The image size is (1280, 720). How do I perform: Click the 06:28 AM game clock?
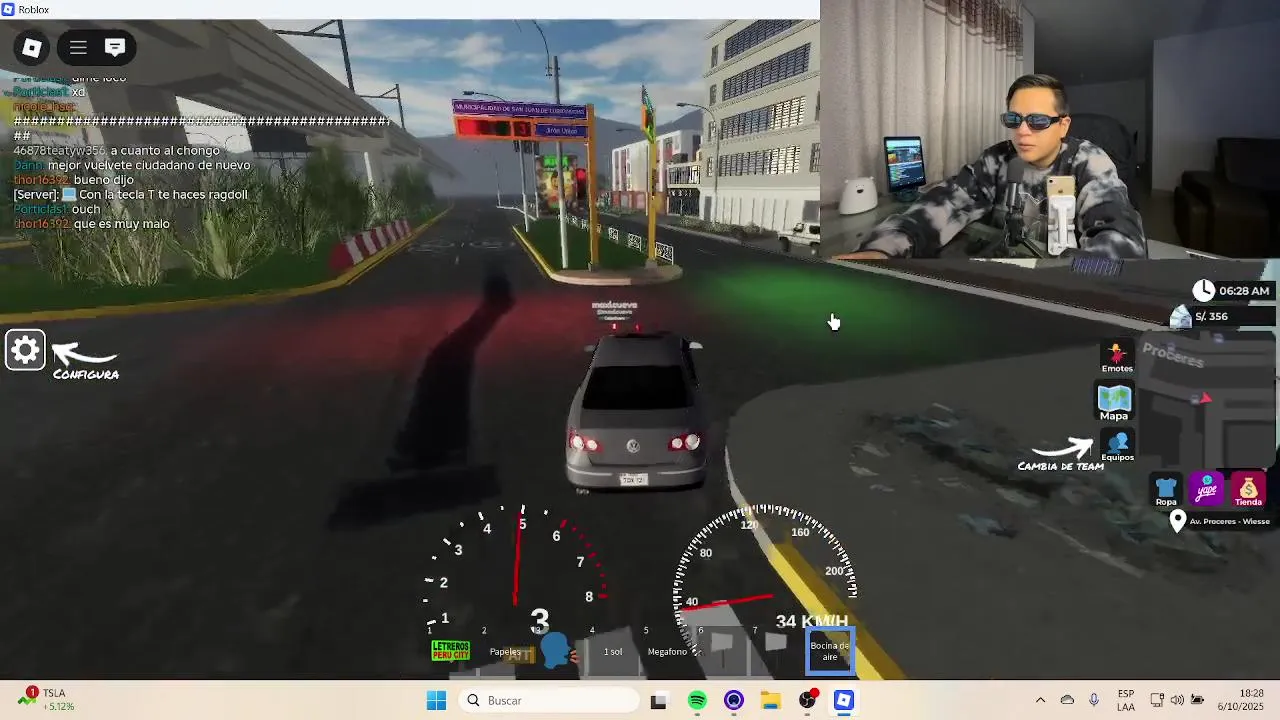tap(1244, 291)
